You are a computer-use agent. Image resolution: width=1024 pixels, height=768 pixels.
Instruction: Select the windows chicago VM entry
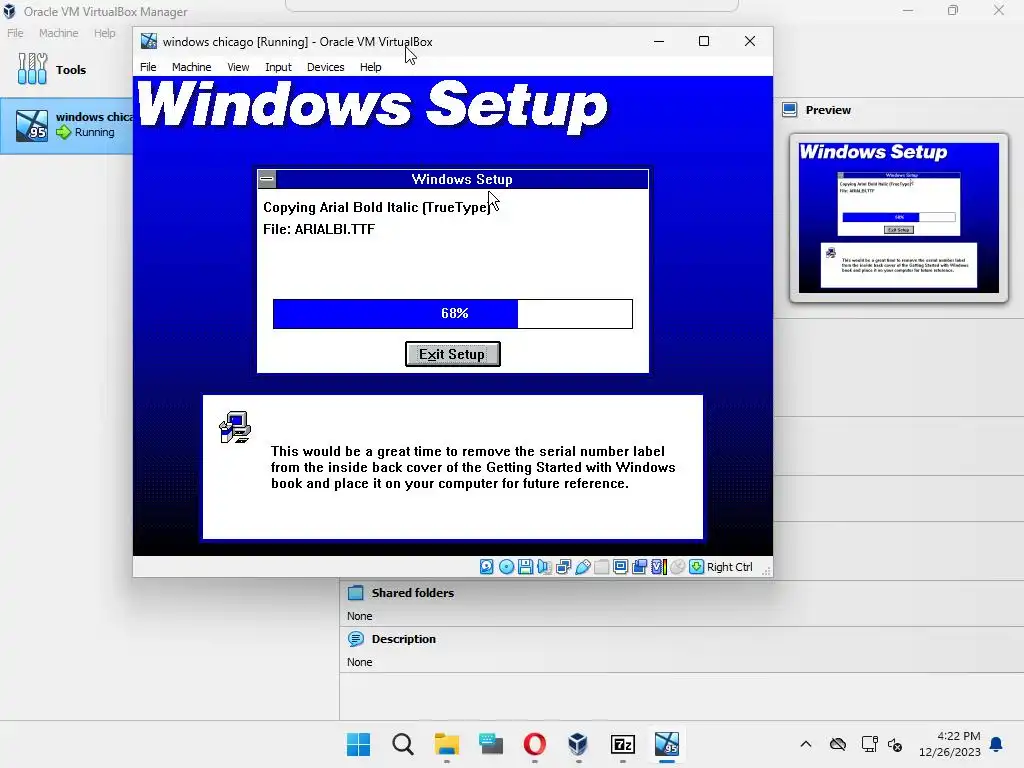pyautogui.click(x=67, y=125)
